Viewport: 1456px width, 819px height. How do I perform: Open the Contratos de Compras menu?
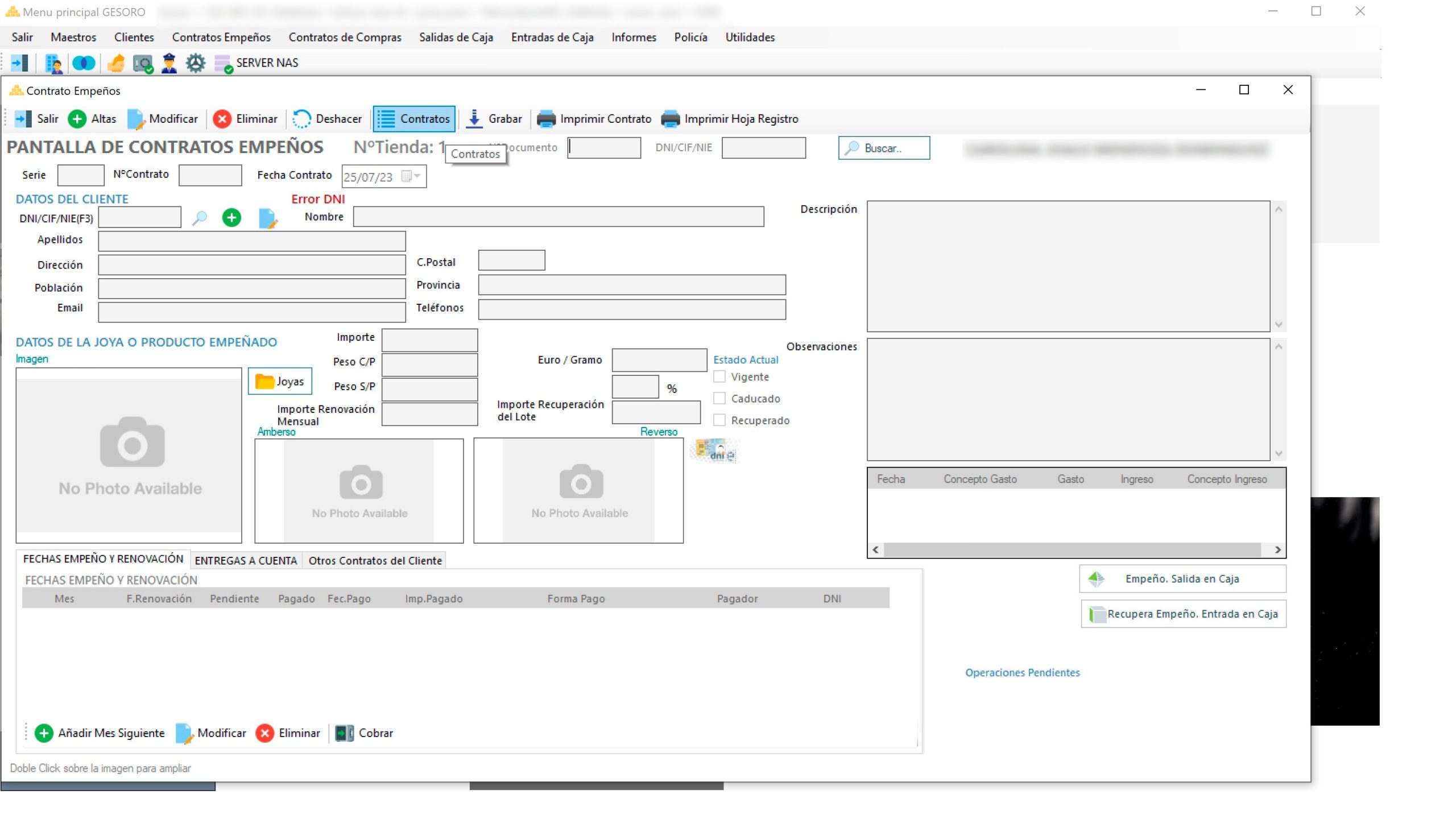click(x=345, y=38)
